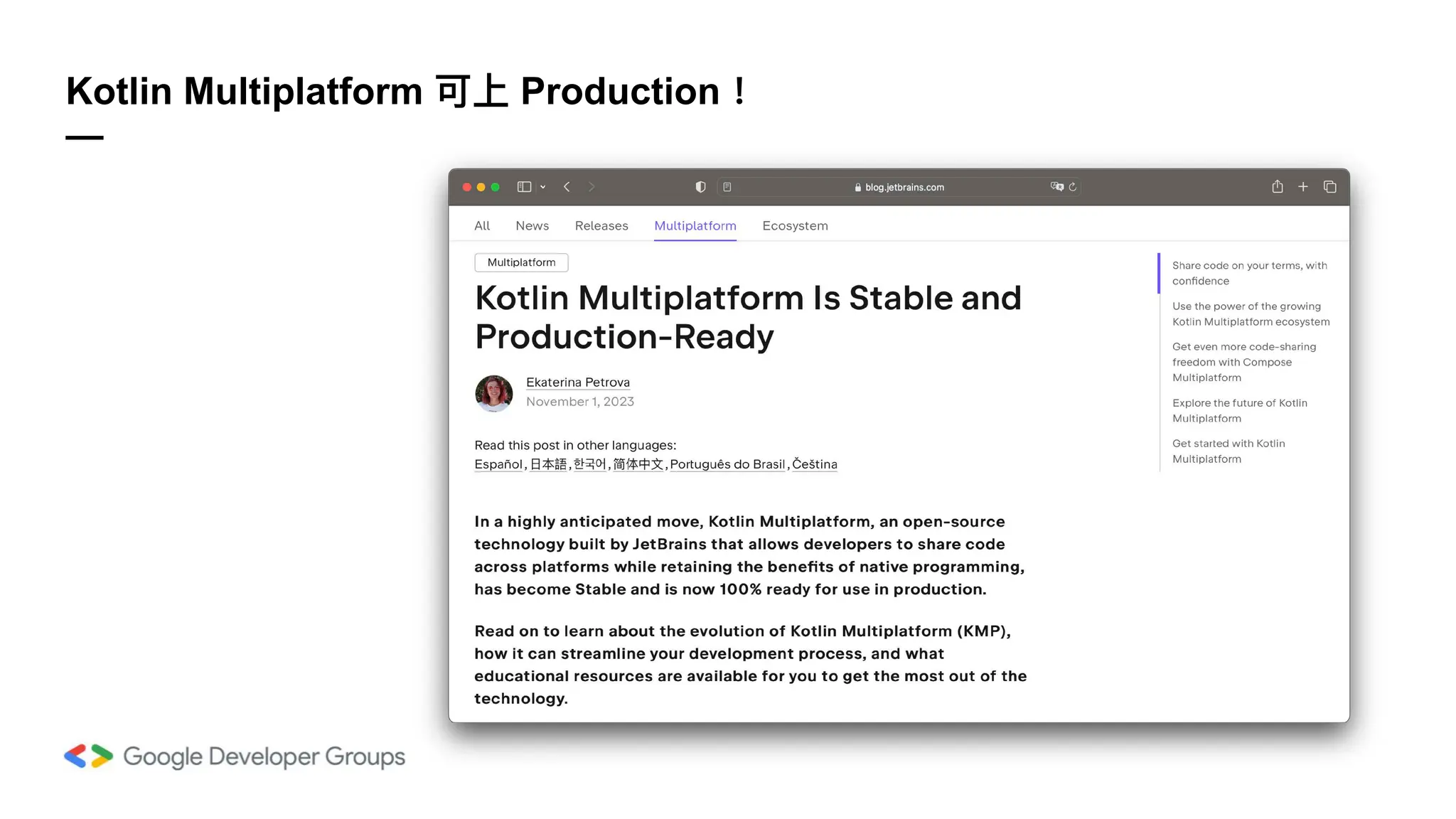The height and width of the screenshot is (819, 1456).
Task: Close the browser window with red button
Action: 467,187
